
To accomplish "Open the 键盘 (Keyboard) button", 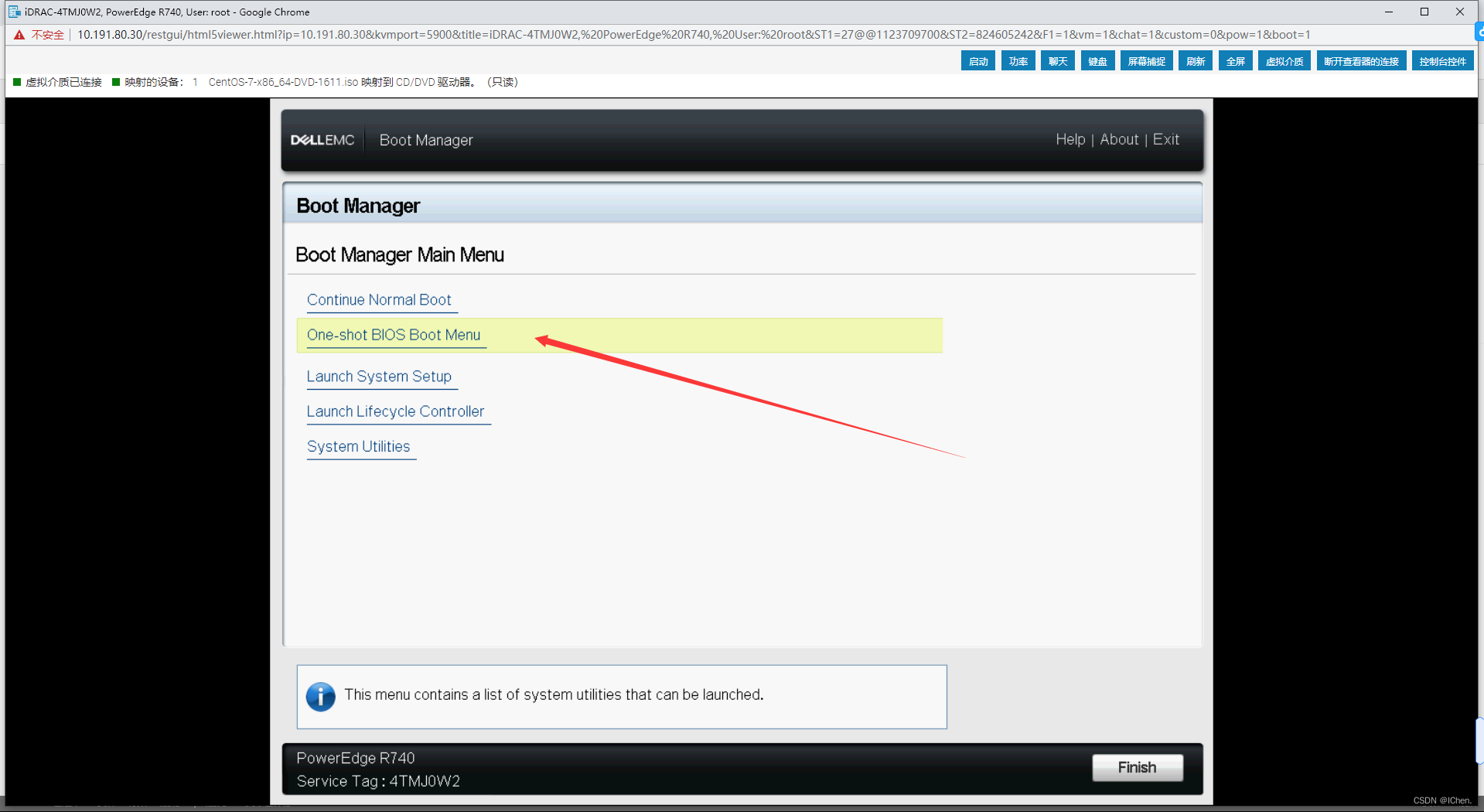I will pos(1097,61).
